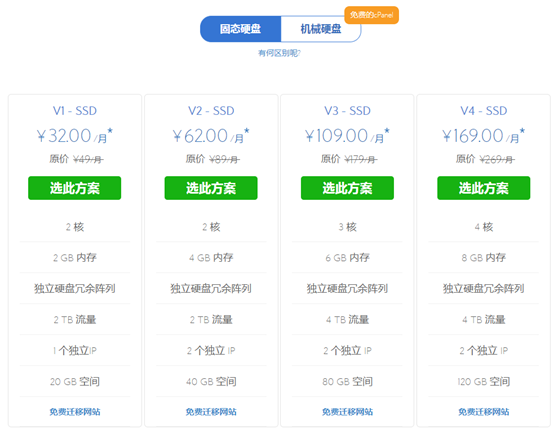Choose the 选此方案 button for V2 - SSD
The image size is (554, 434).
click(x=211, y=188)
